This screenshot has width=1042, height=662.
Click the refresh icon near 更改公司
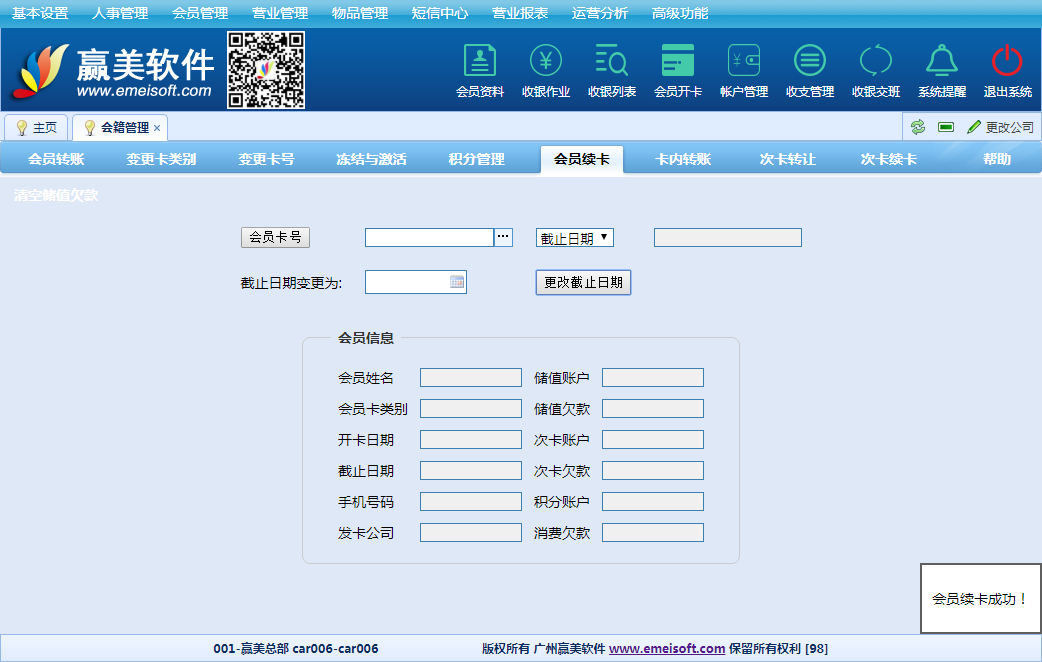[919, 127]
